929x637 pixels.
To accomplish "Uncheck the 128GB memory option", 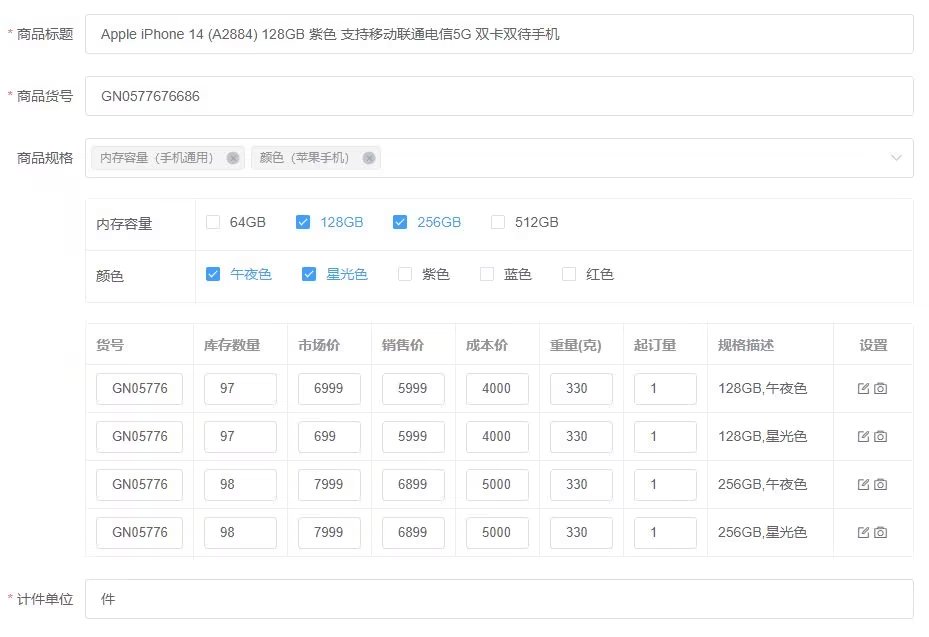I will pyautogui.click(x=303, y=222).
